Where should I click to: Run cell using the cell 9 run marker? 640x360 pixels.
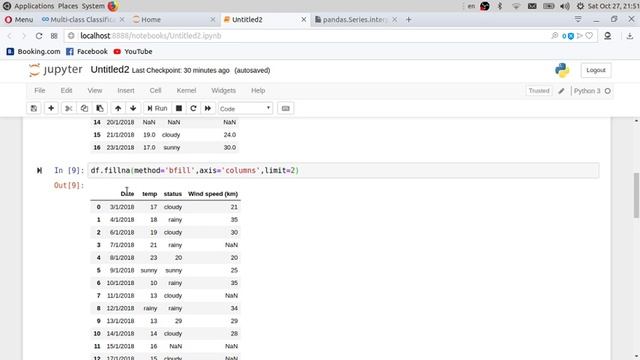click(39, 171)
